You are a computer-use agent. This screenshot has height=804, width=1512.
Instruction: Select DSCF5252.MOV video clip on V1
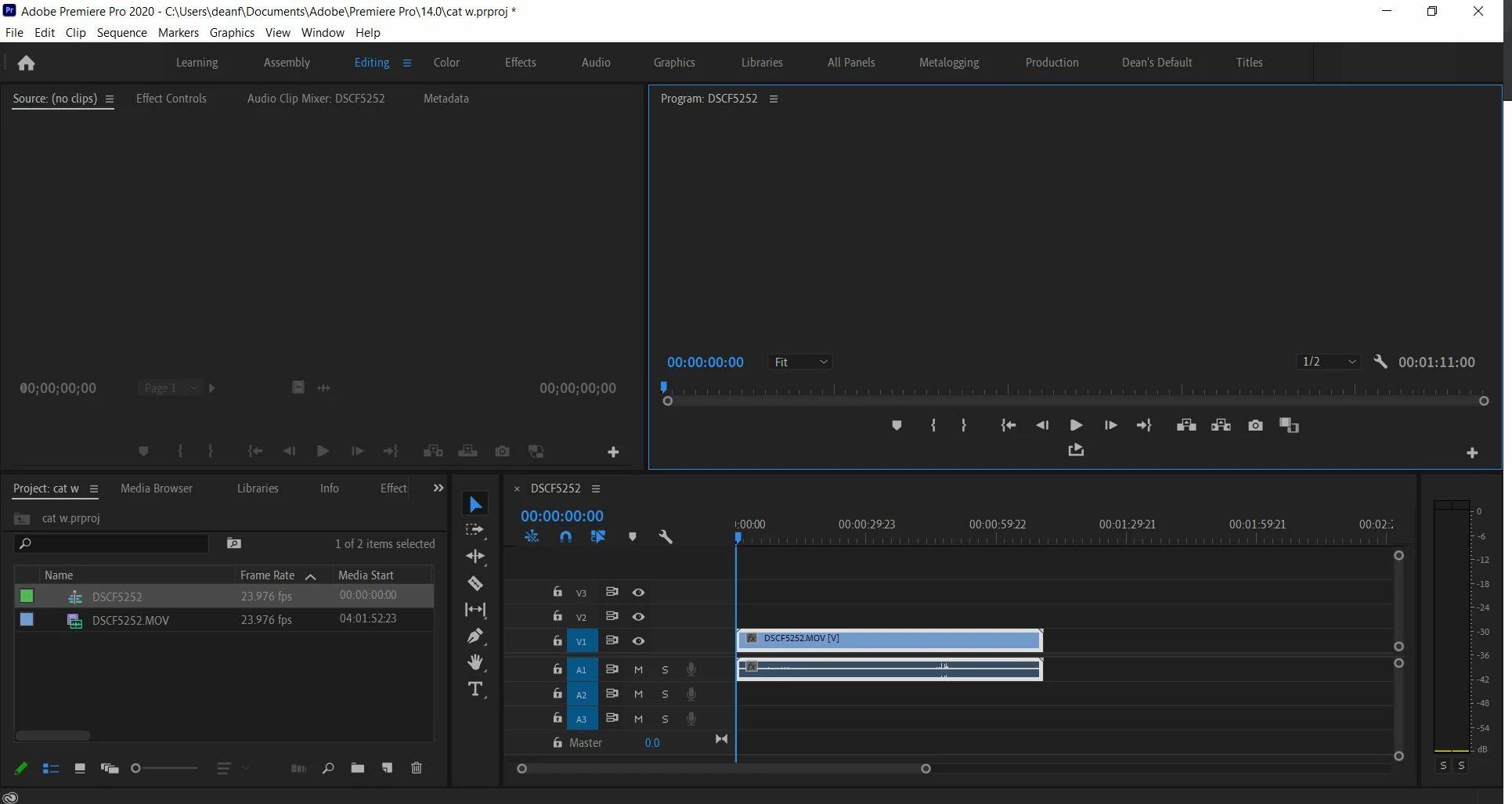pyautogui.click(x=890, y=640)
